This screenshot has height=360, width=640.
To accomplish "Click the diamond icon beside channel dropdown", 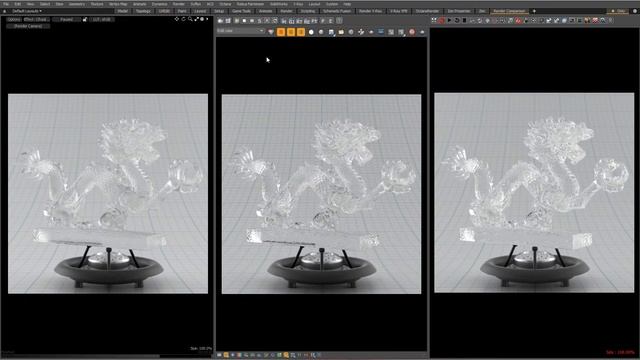I will pos(271,32).
